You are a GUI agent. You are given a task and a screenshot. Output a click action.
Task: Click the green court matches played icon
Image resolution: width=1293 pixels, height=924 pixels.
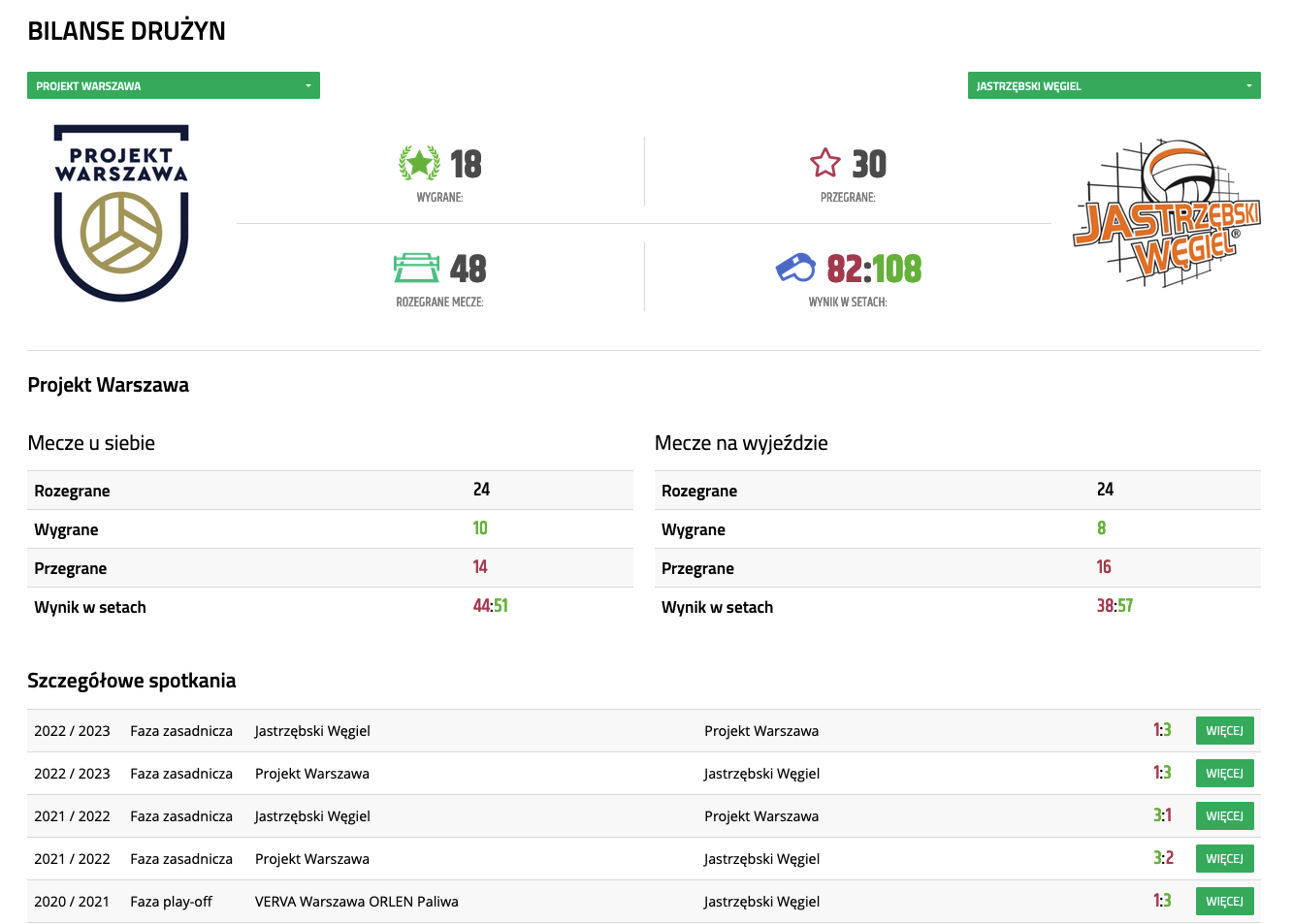[417, 268]
